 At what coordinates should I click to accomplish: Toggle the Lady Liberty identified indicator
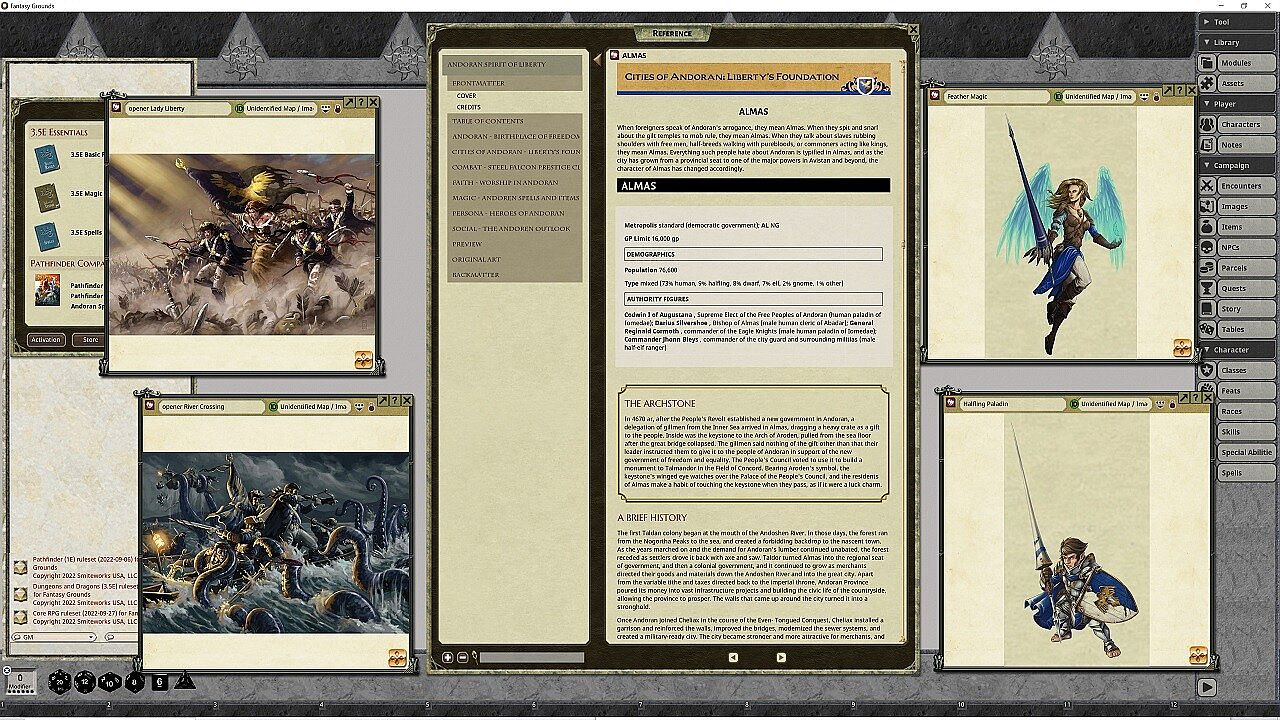tap(239, 108)
